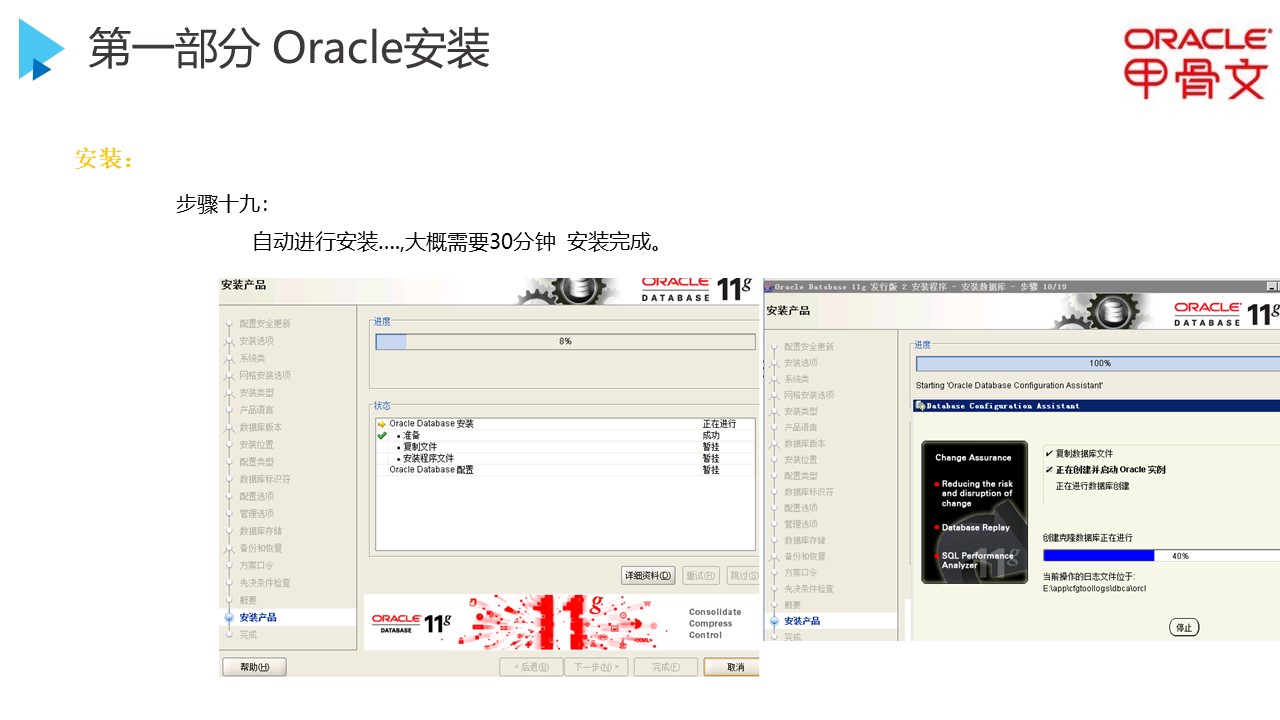Viewport: 1280px width, 720px height.
Task: Click the 8% installation progress bar
Action: (x=565, y=341)
